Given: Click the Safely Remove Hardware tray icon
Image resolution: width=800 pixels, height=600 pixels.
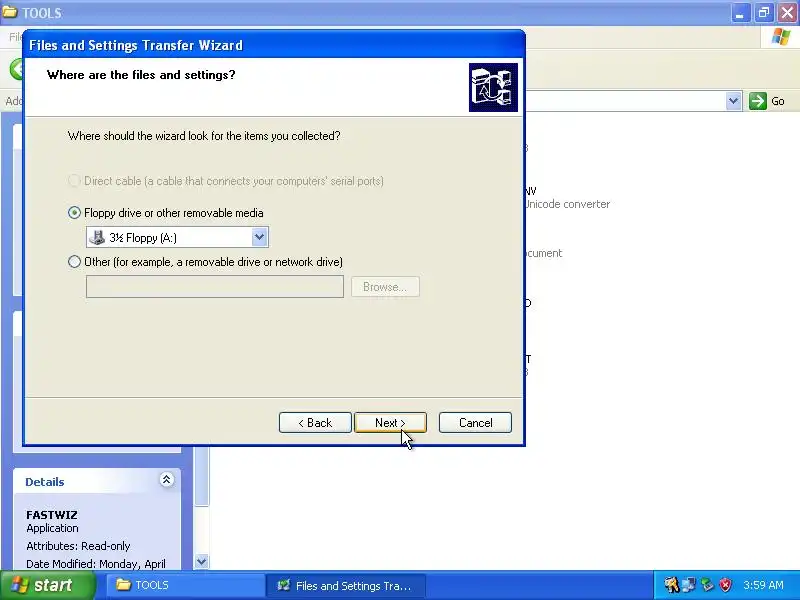Looking at the screenshot, I should 707,585.
